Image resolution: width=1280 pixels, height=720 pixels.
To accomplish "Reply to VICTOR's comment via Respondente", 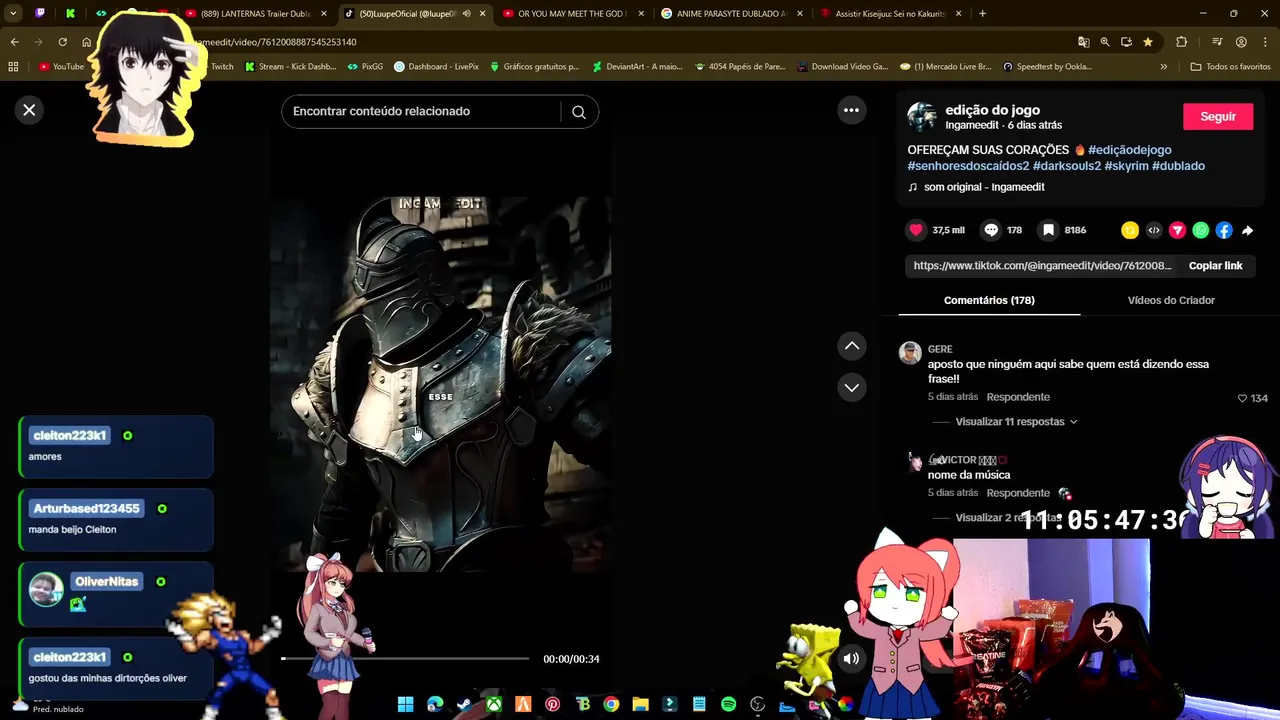I will (x=1018, y=493).
